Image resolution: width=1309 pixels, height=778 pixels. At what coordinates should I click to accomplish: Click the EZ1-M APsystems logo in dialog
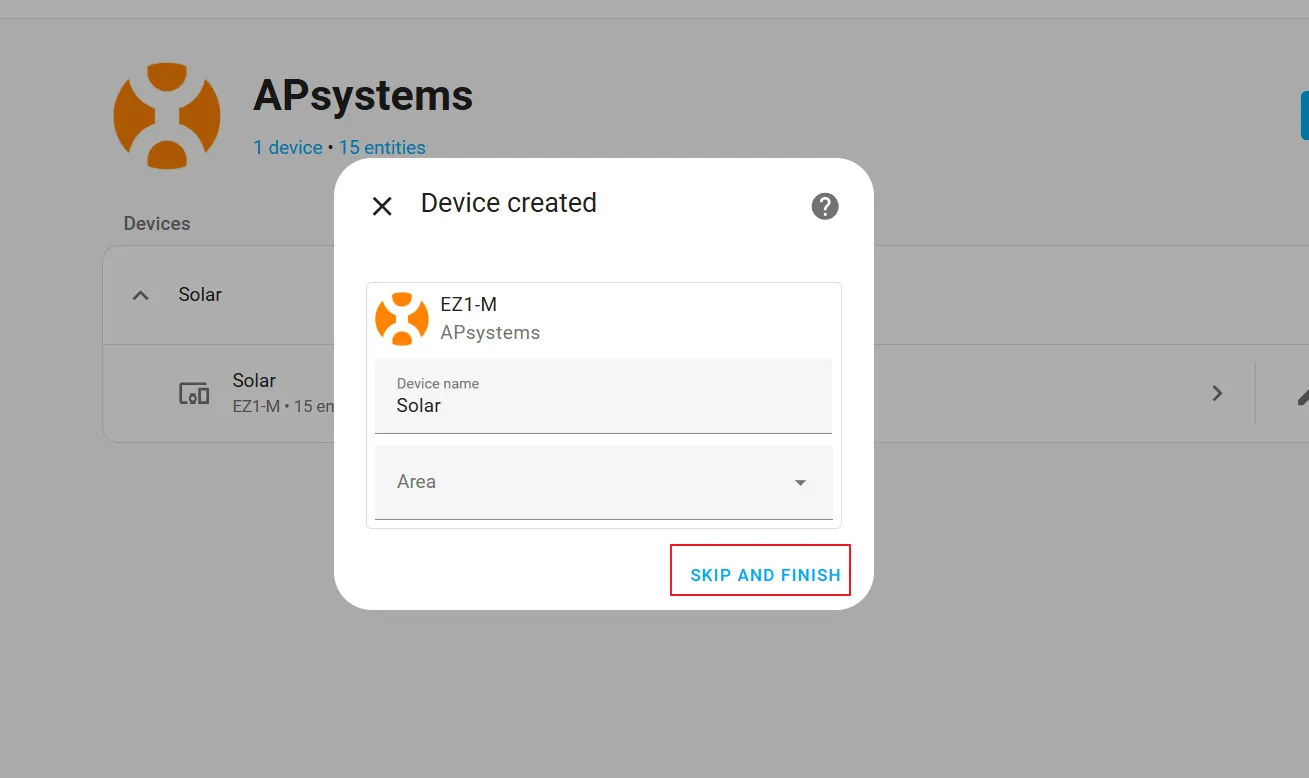pyautogui.click(x=402, y=319)
